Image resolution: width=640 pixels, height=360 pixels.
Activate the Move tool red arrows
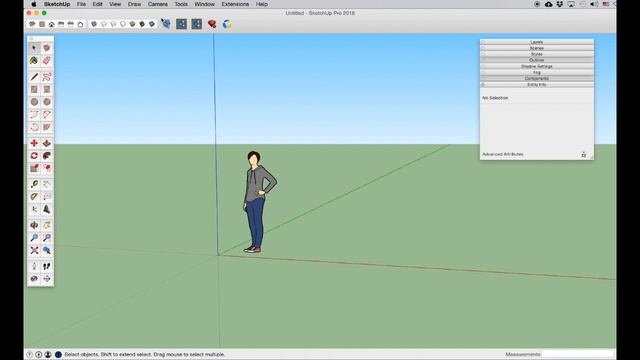pyautogui.click(x=34, y=143)
